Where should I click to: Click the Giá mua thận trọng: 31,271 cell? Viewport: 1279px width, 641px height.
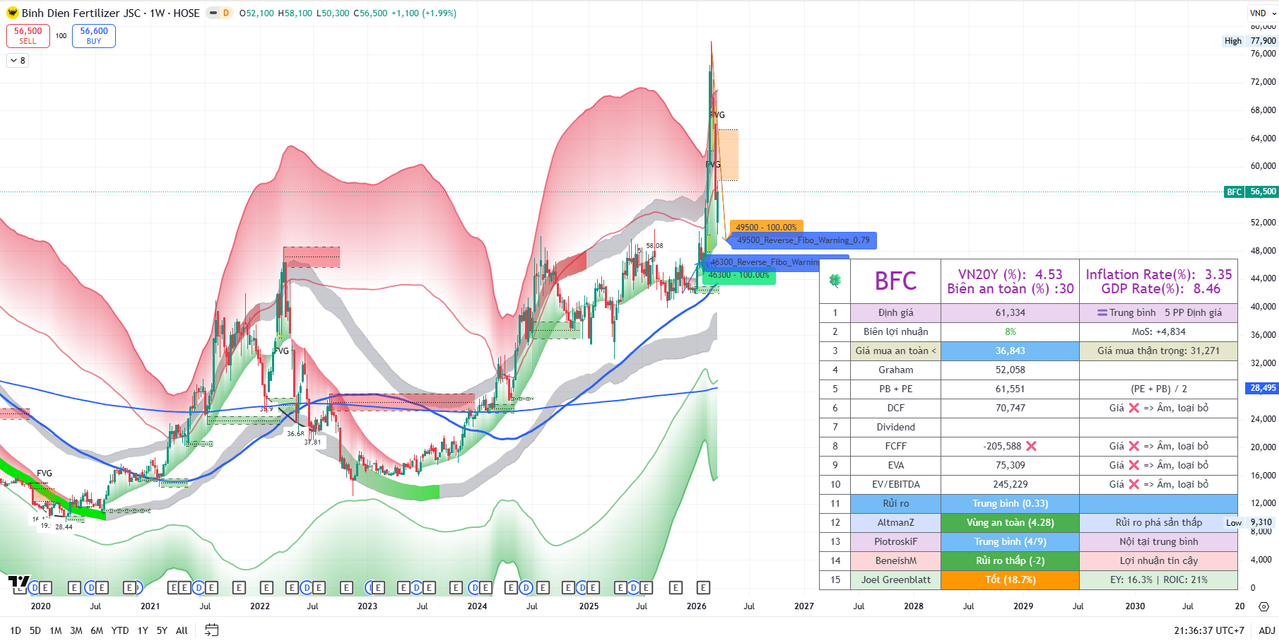[x=1159, y=351]
